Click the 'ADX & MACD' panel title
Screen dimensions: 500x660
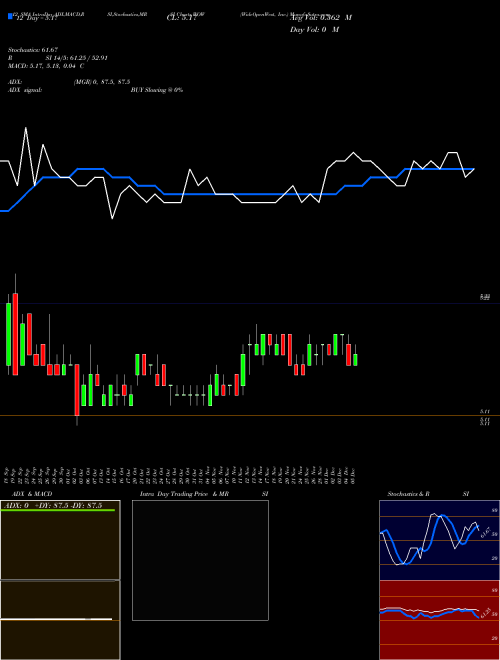click(x=32, y=494)
